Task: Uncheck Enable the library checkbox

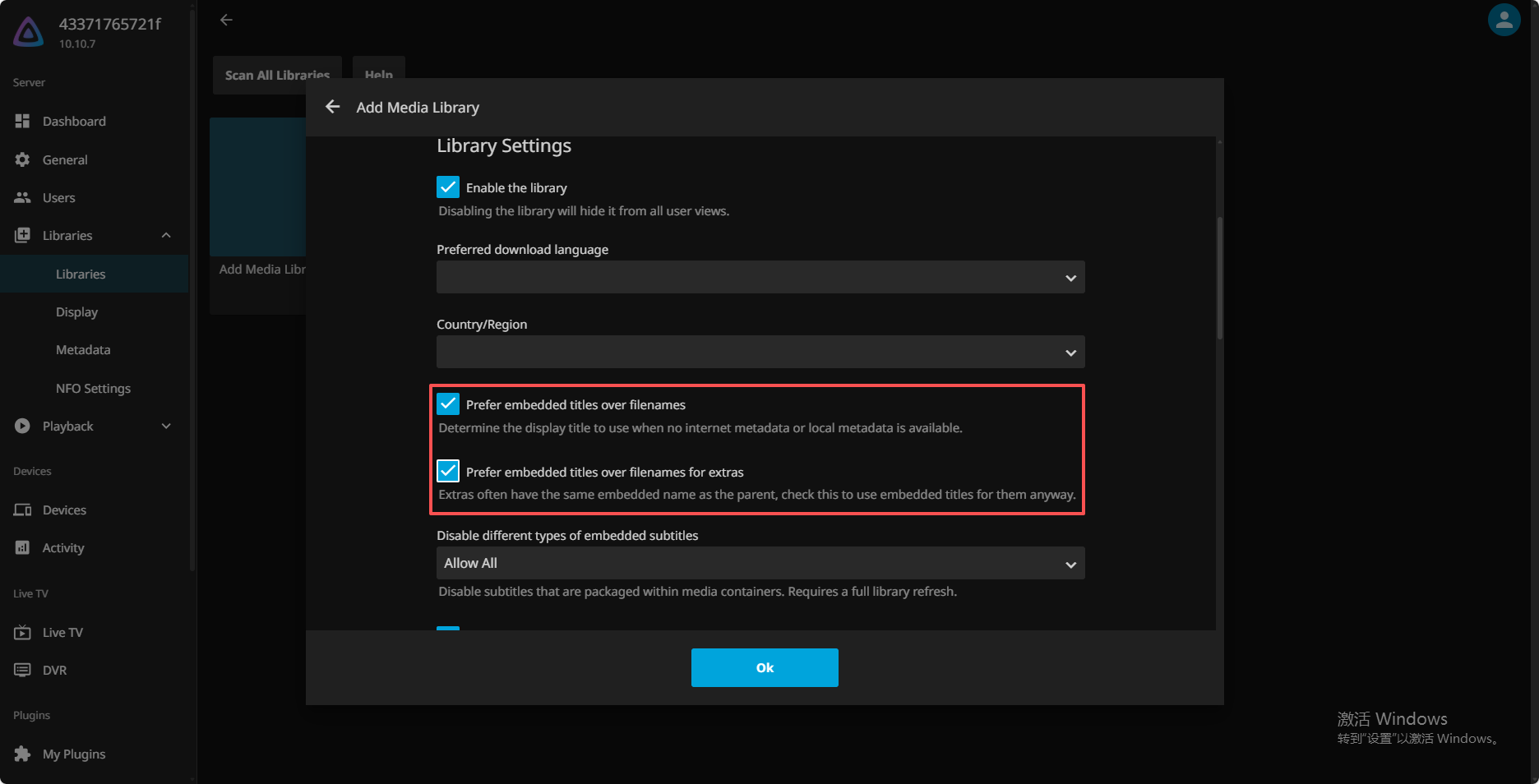Action: [448, 187]
